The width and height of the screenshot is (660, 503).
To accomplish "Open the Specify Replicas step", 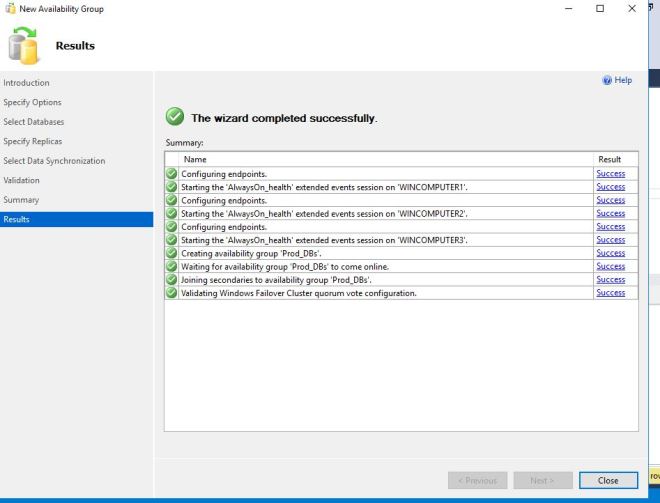I will 35,141.
